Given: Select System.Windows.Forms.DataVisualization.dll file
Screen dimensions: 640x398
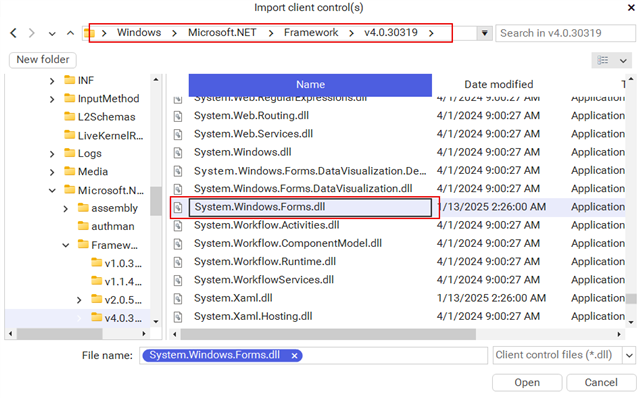Looking at the screenshot, I should click(303, 189).
